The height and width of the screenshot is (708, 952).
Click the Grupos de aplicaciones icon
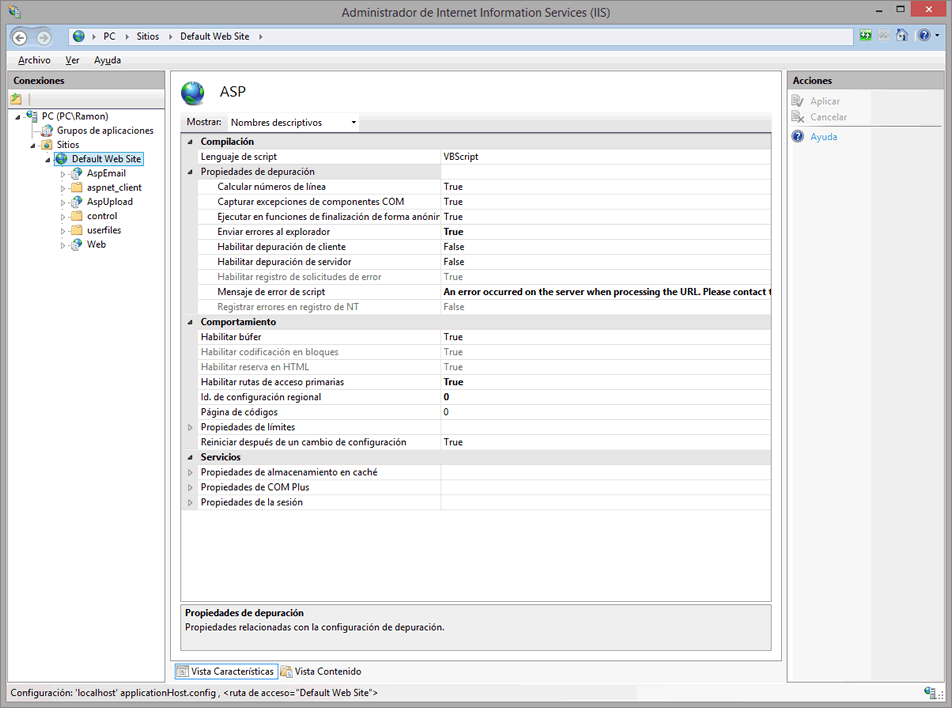(47, 131)
